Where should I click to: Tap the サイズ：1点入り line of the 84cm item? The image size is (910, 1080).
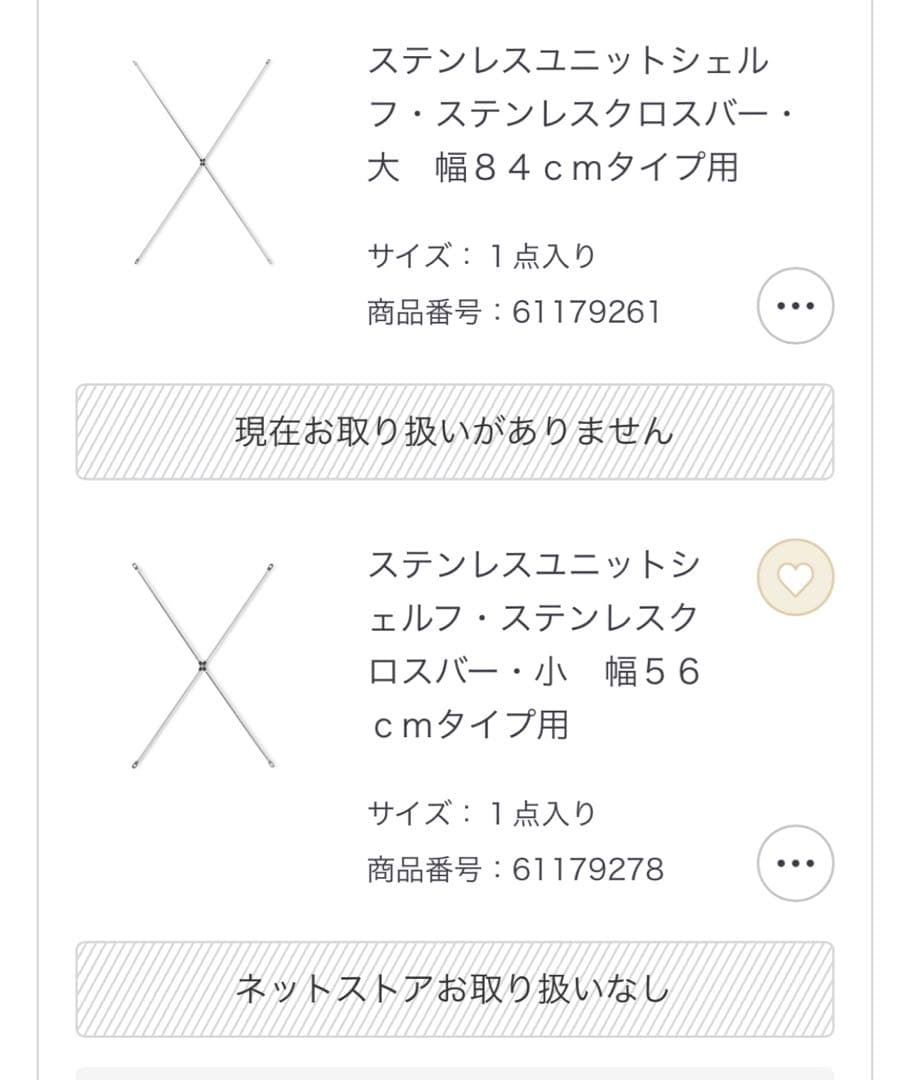481,257
